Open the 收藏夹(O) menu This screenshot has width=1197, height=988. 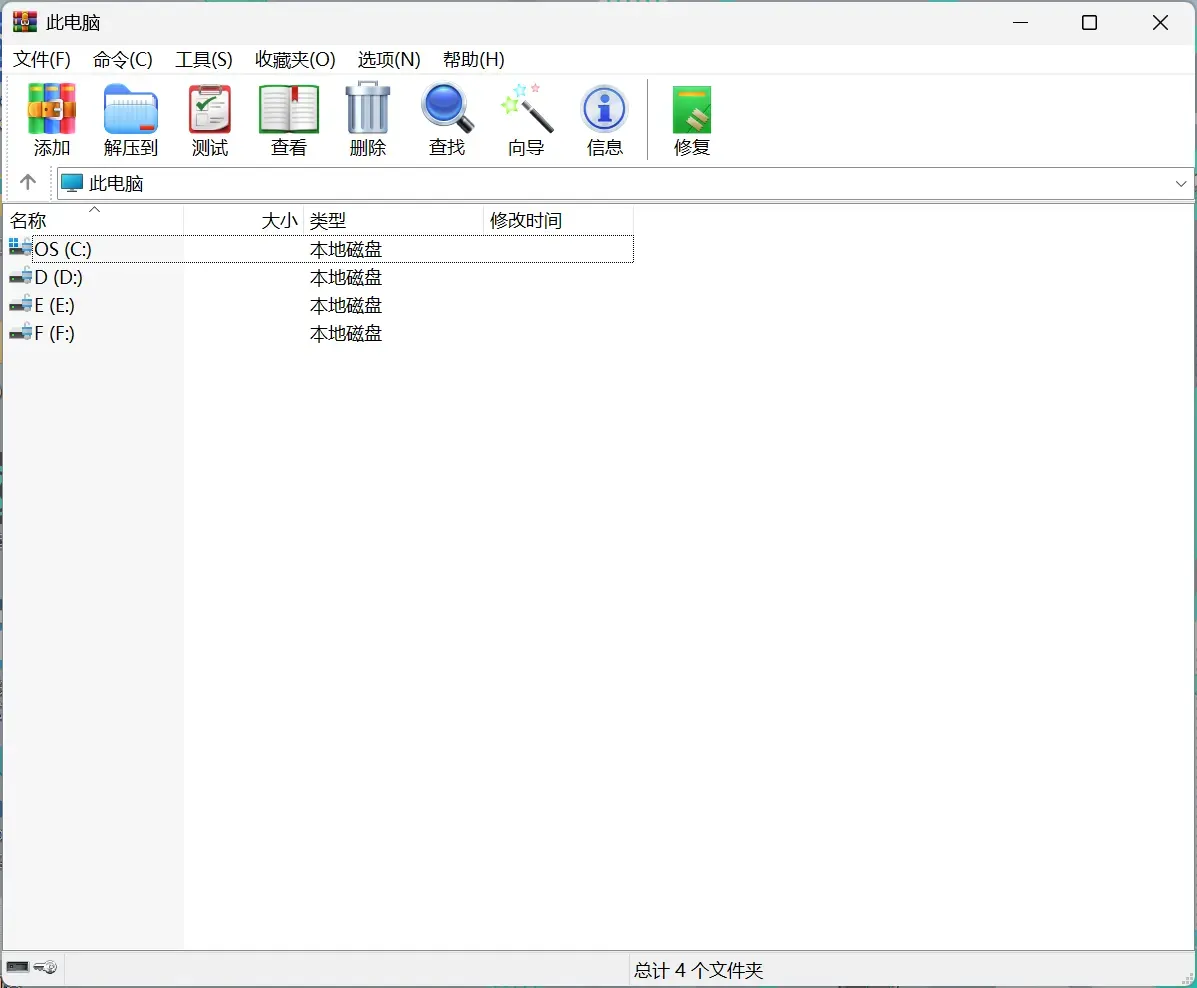click(x=295, y=60)
